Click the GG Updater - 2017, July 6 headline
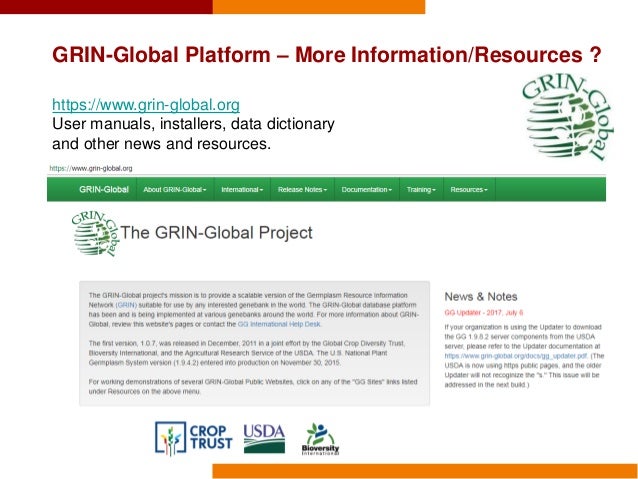The image size is (638, 479). point(484,313)
